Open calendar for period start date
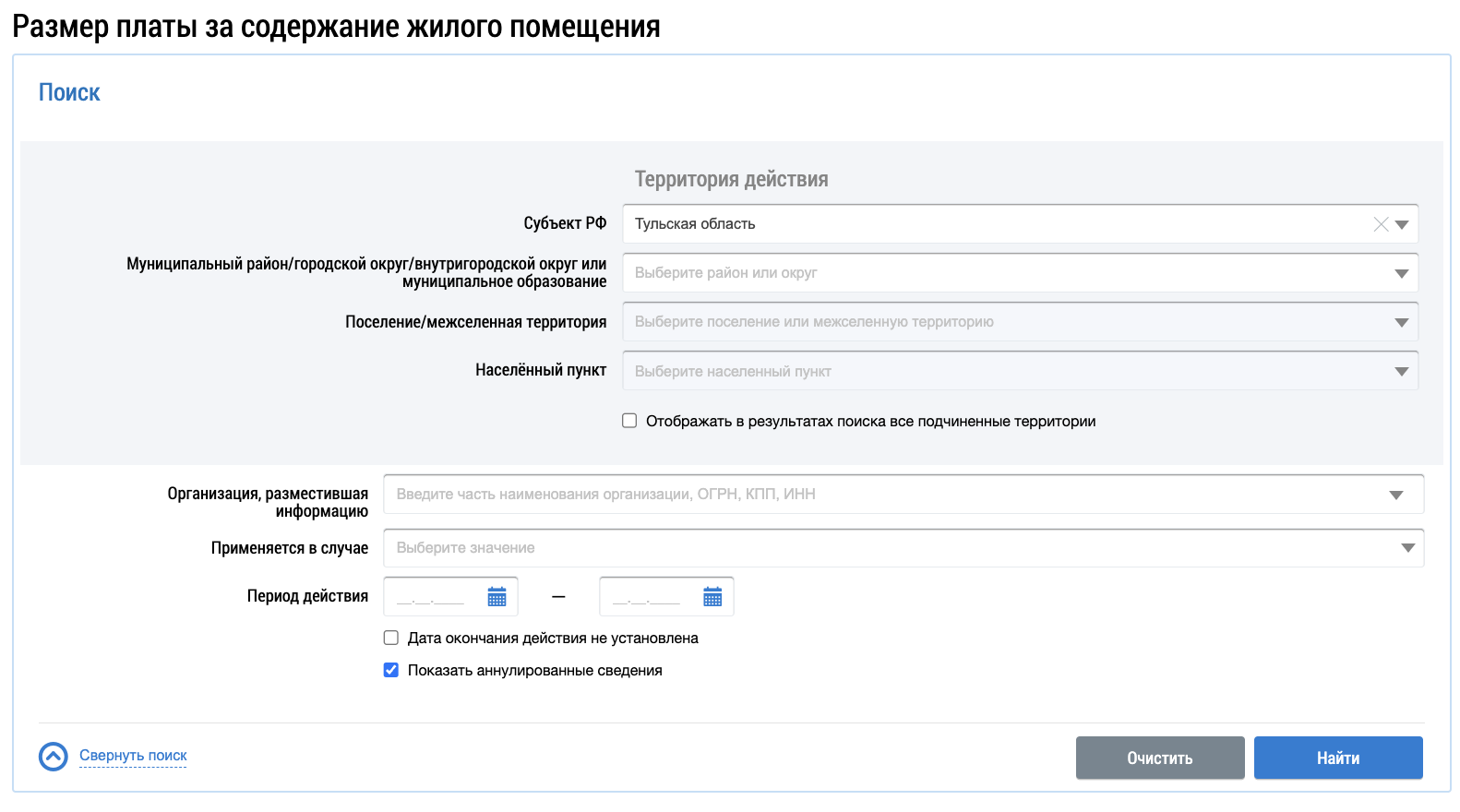 click(x=497, y=597)
